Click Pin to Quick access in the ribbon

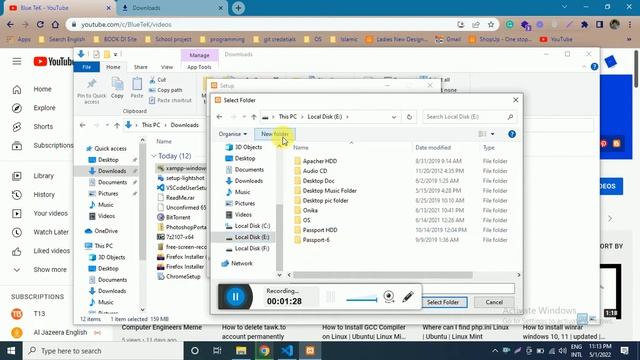pos(91,91)
